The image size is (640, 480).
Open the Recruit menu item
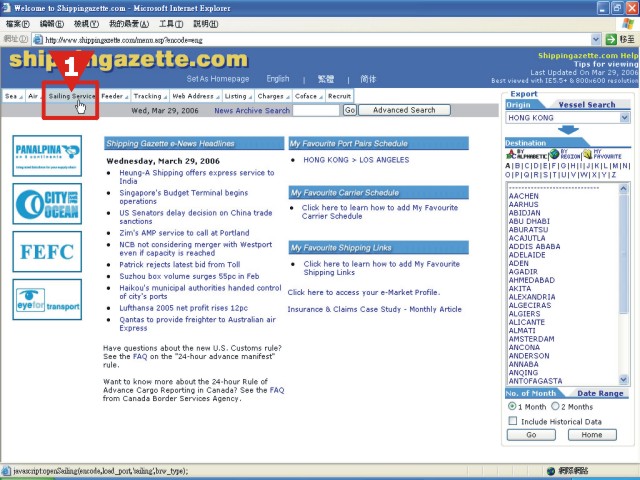(339, 96)
